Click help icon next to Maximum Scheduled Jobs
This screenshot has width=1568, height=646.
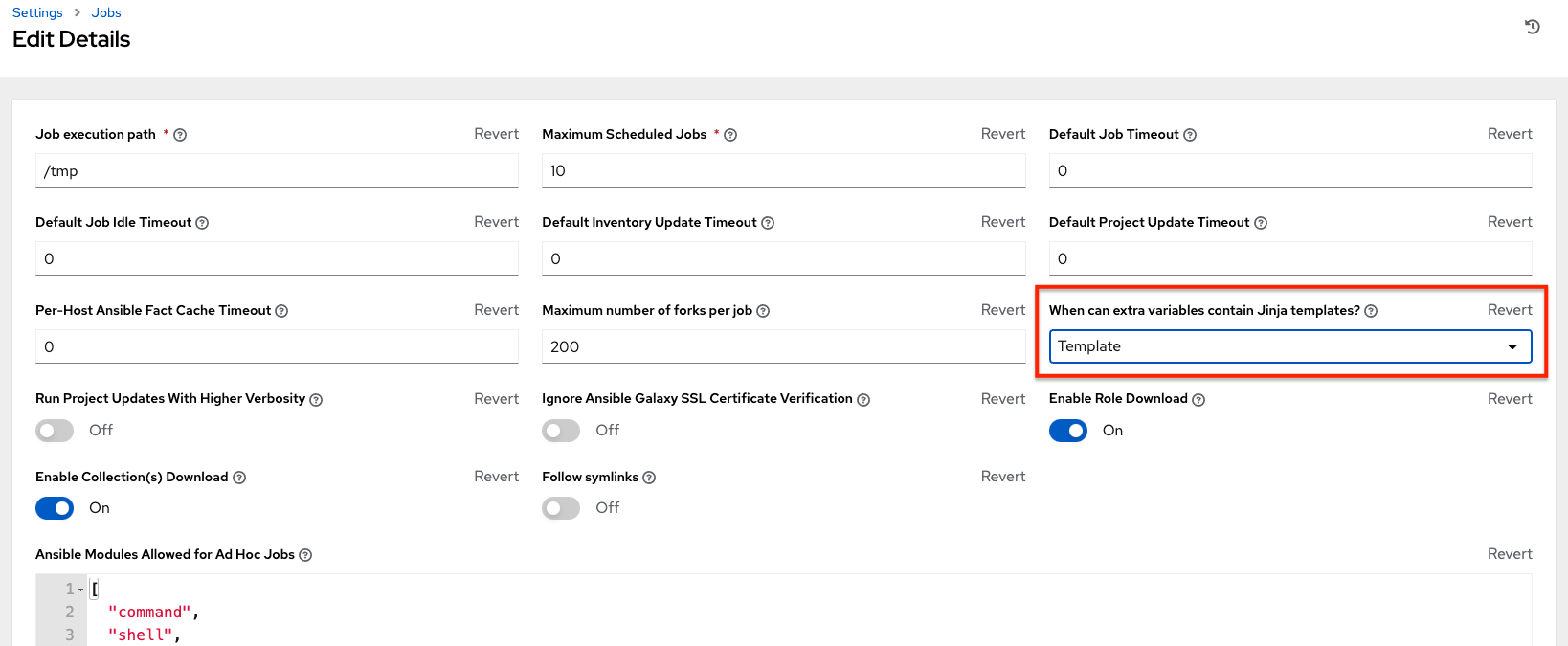[x=730, y=135]
